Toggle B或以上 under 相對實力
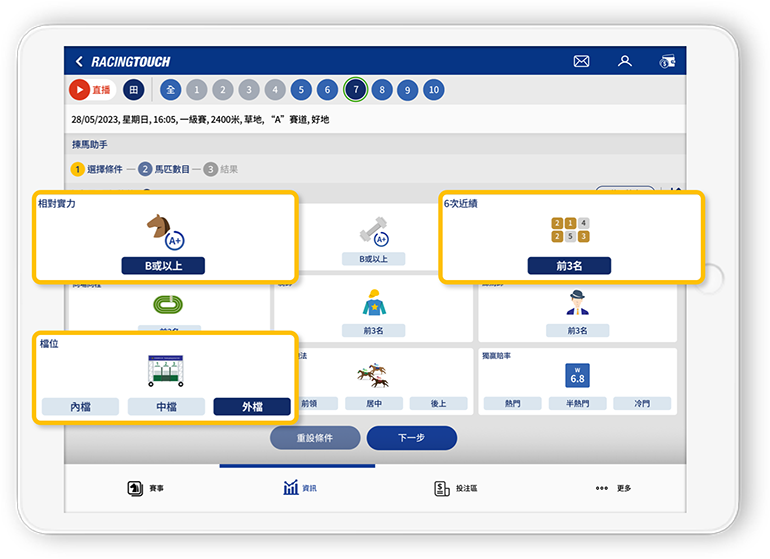 pos(163,266)
